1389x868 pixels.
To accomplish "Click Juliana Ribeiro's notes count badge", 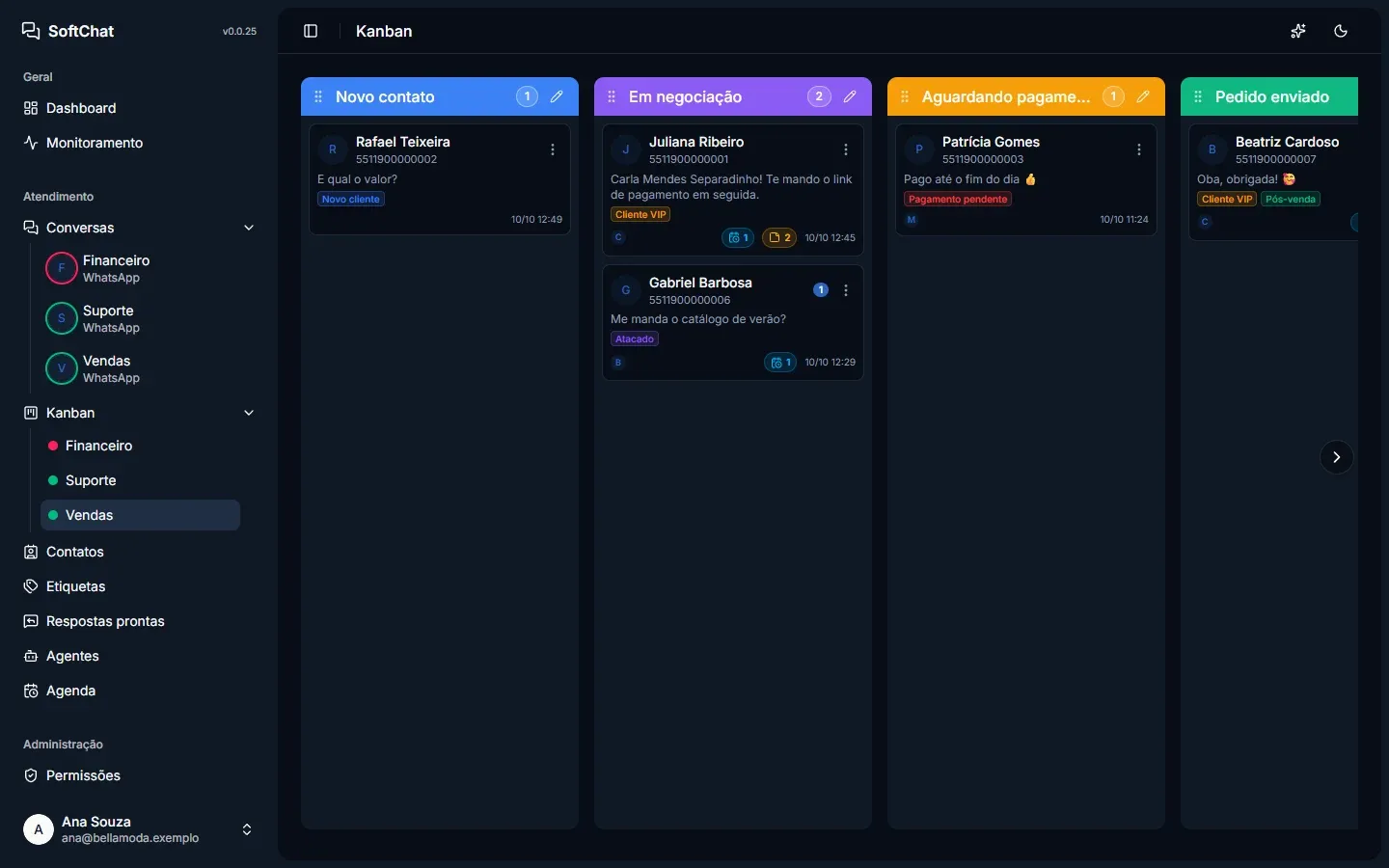I will point(779,237).
